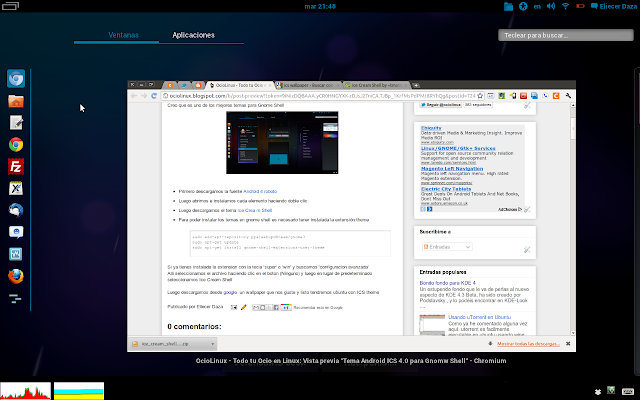Open the Empathy chat app in the dash

pyautogui.click(x=16, y=232)
